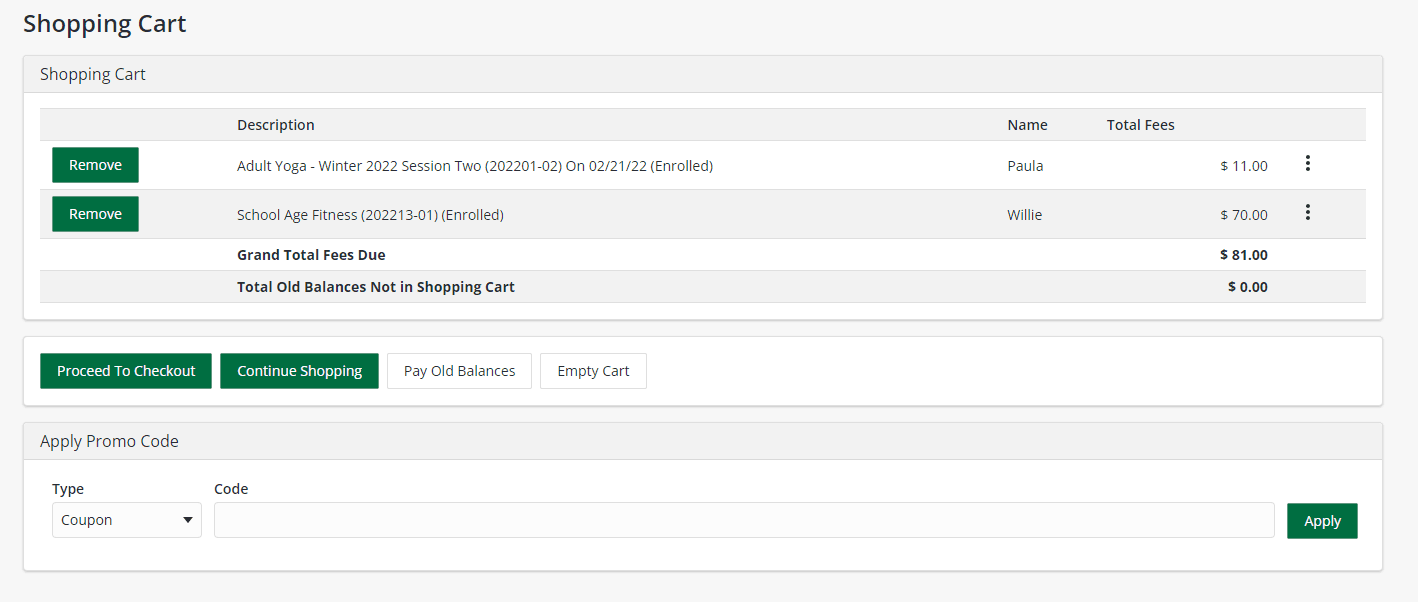Select the Adult Yoga Winter 2022 description text
The height and width of the screenshot is (602, 1418).
pos(474,166)
